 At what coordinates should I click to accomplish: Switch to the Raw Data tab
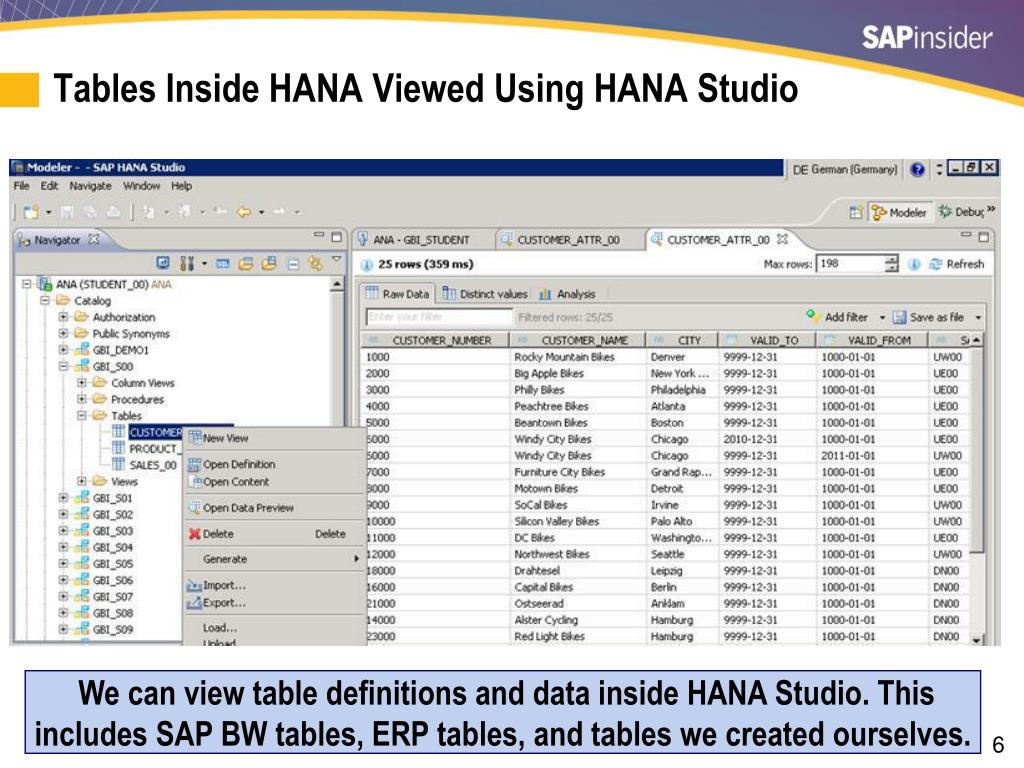click(397, 294)
